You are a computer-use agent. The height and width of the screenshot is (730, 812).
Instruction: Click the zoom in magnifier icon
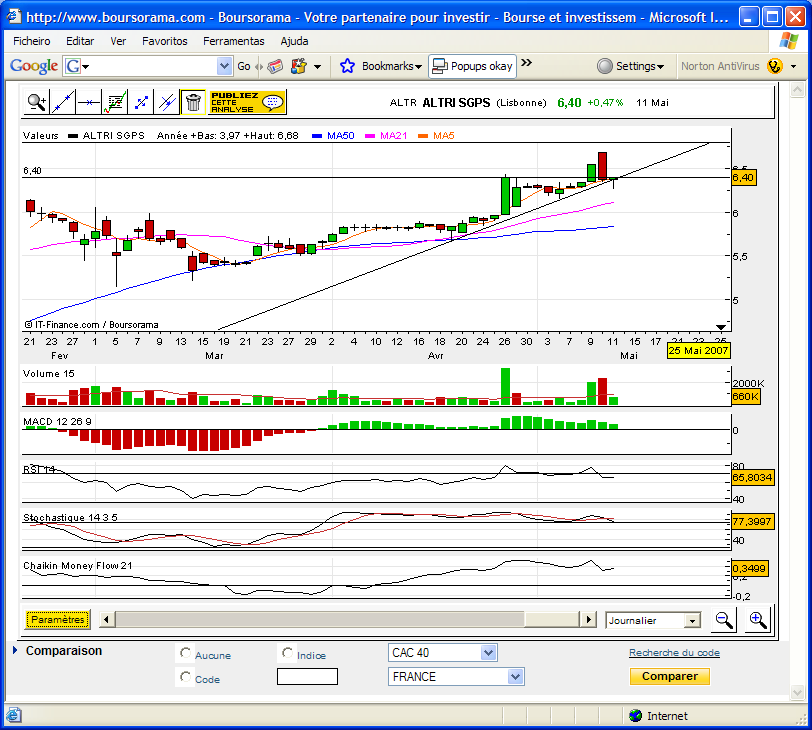point(757,619)
